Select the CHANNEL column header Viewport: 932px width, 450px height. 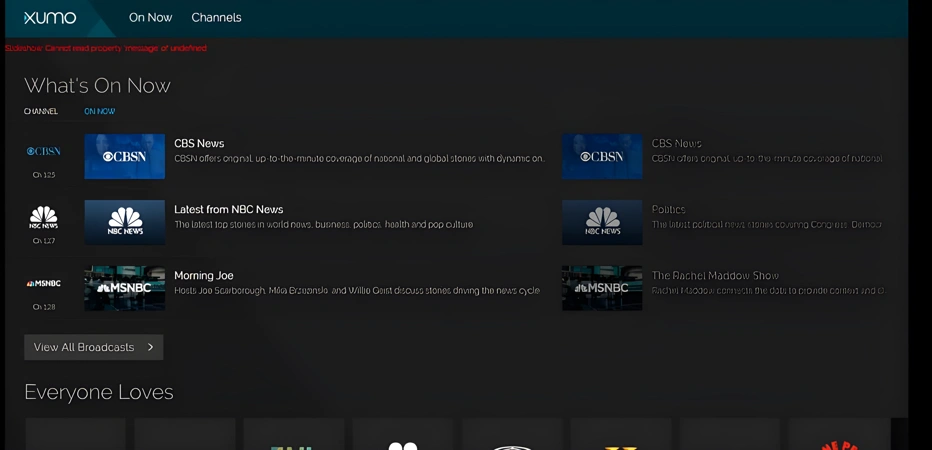[x=41, y=111]
